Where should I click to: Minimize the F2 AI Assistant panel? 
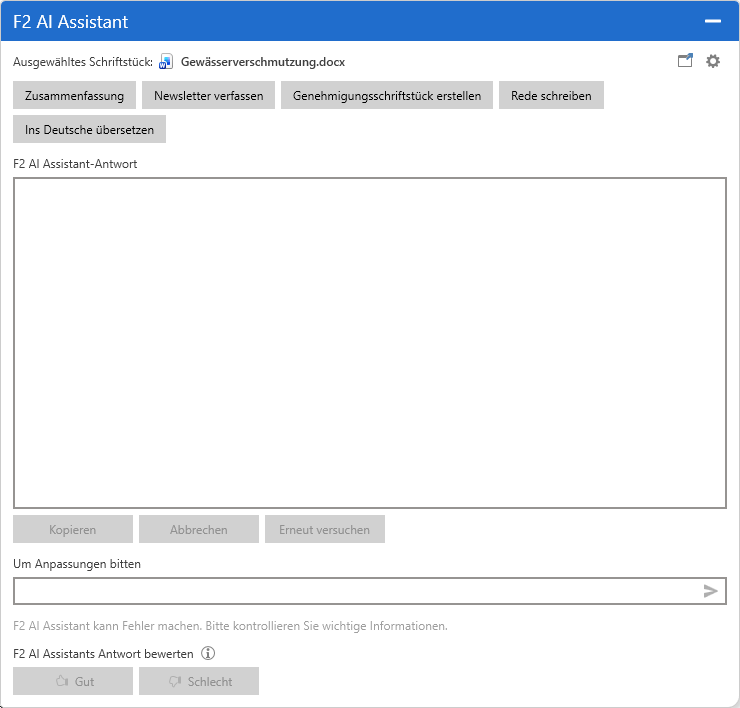(713, 21)
